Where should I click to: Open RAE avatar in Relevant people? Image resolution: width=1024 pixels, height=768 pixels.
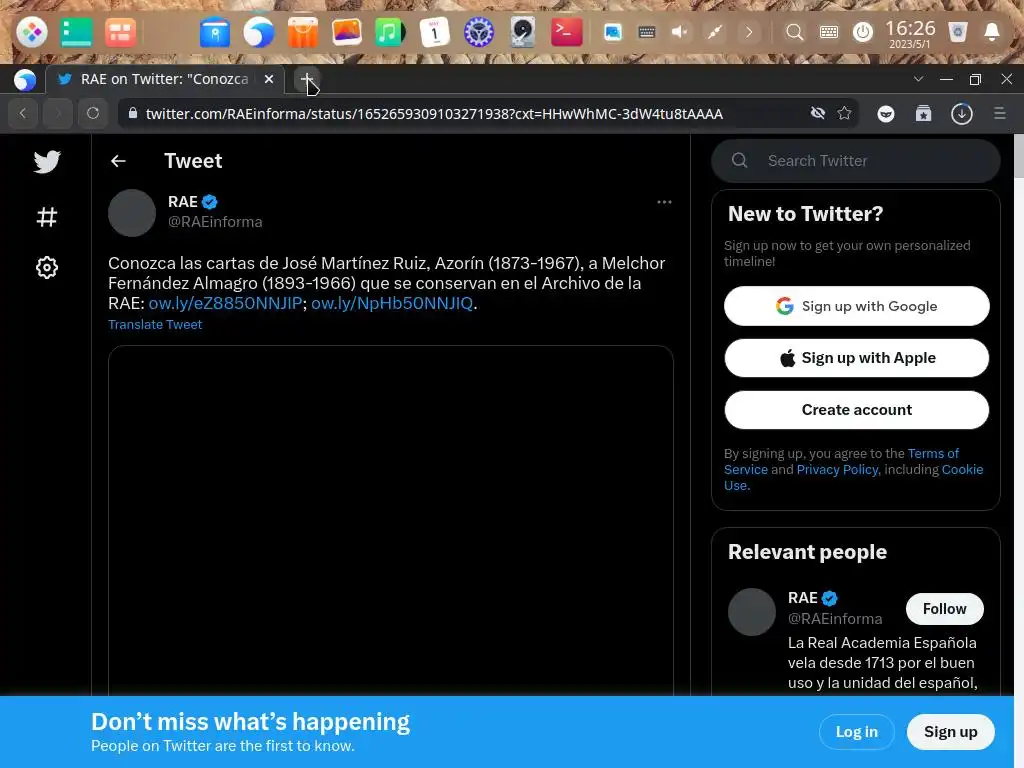(752, 612)
